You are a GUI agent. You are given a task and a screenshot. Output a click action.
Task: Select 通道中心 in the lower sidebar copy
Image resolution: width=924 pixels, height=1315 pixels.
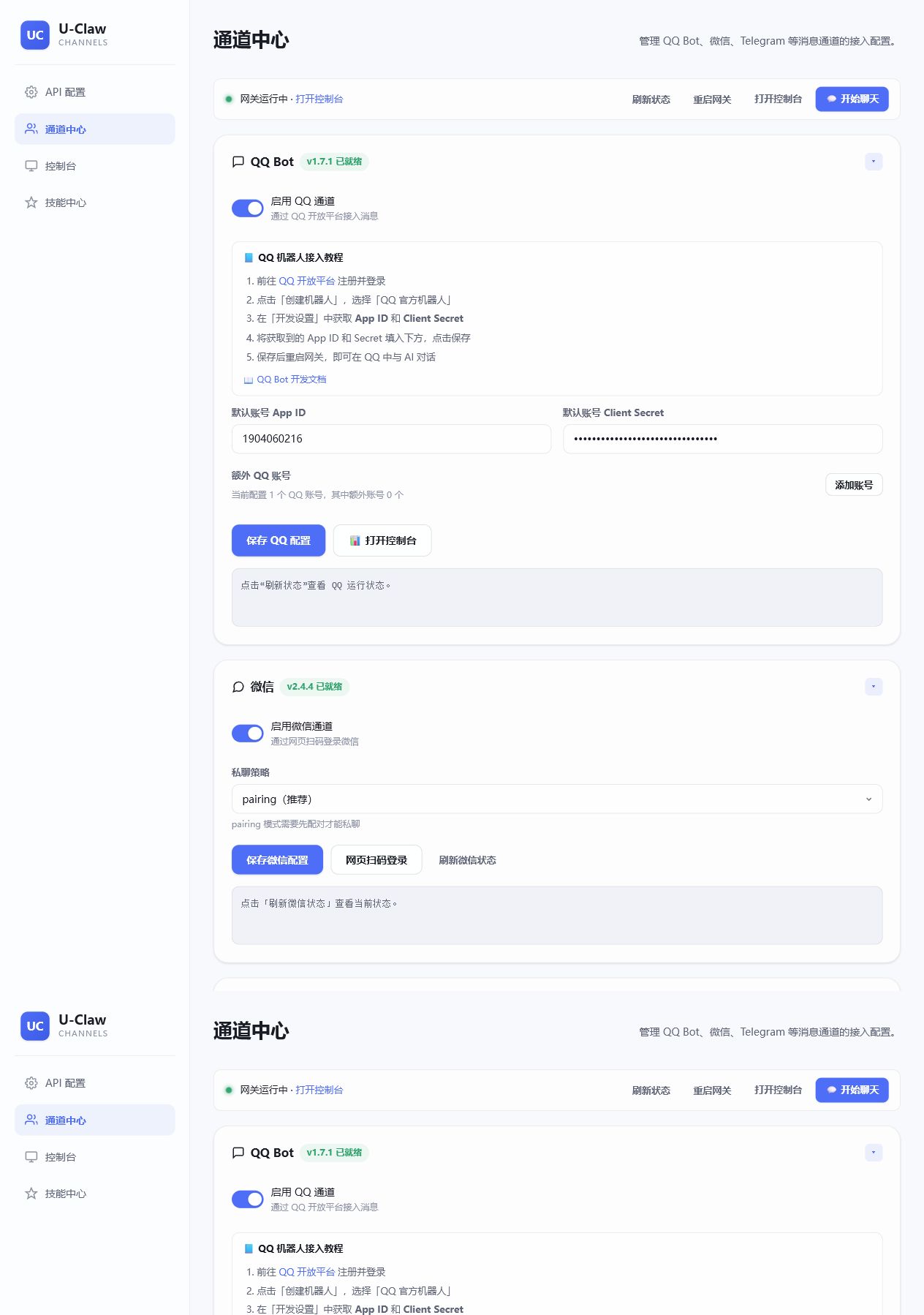95,1120
